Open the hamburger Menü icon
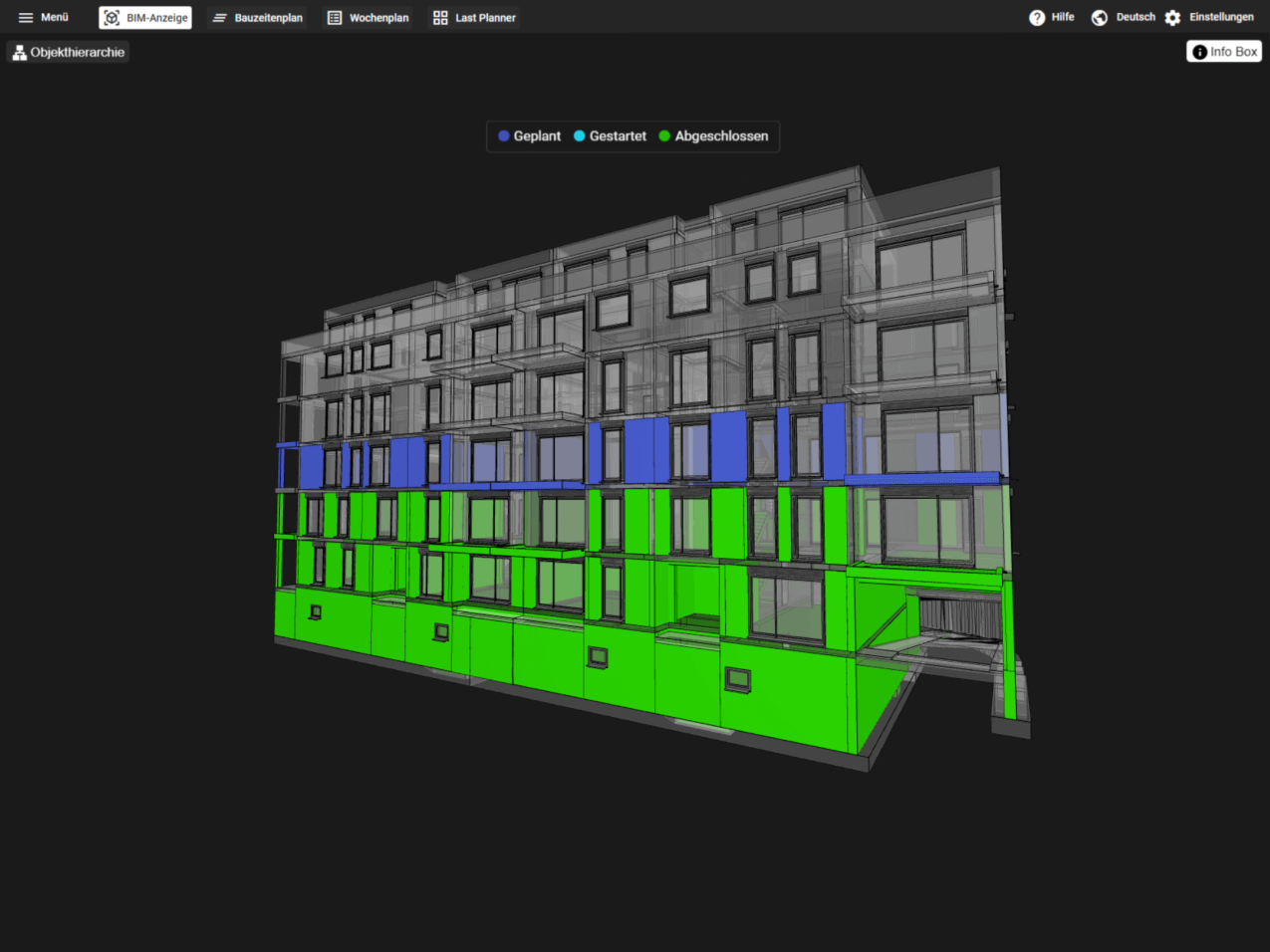Image resolution: width=1270 pixels, height=952 pixels. 26,17
